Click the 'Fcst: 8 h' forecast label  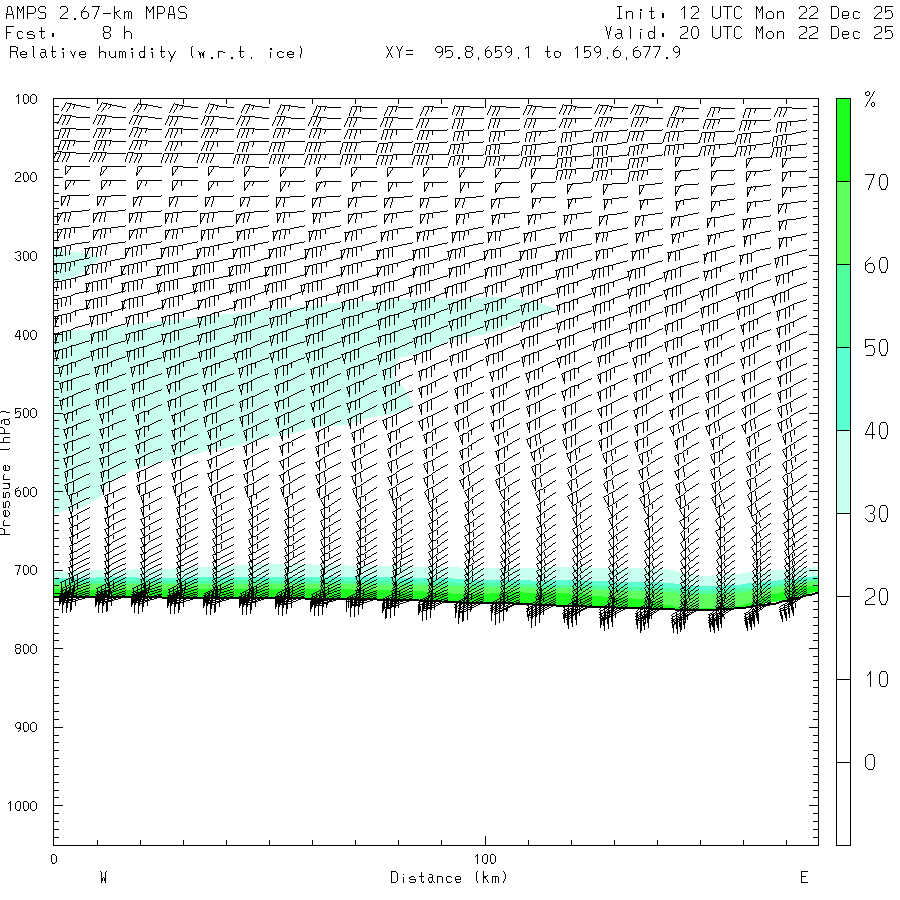click(x=69, y=33)
